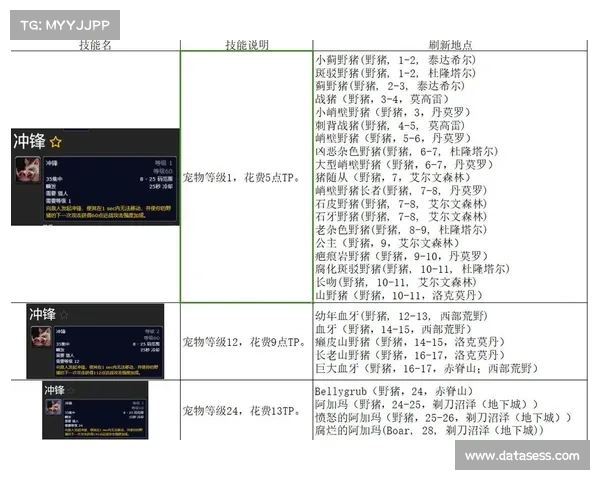Click the large 冲锋 title with the gold star
600x480 pixels.
pyautogui.click(x=29, y=141)
